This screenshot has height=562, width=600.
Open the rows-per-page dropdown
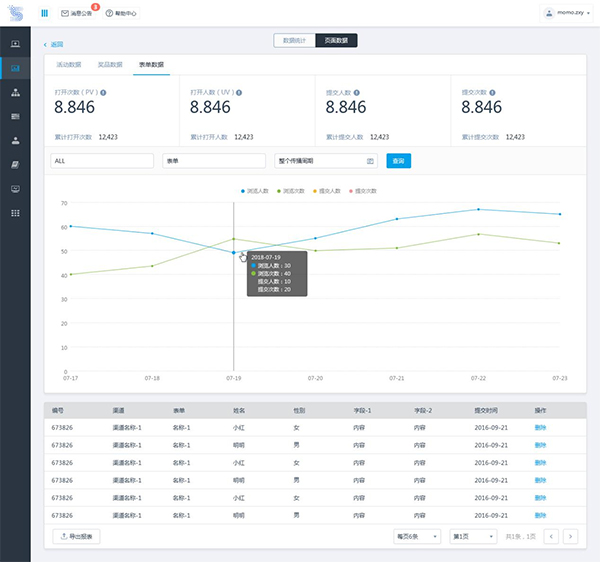(417, 536)
